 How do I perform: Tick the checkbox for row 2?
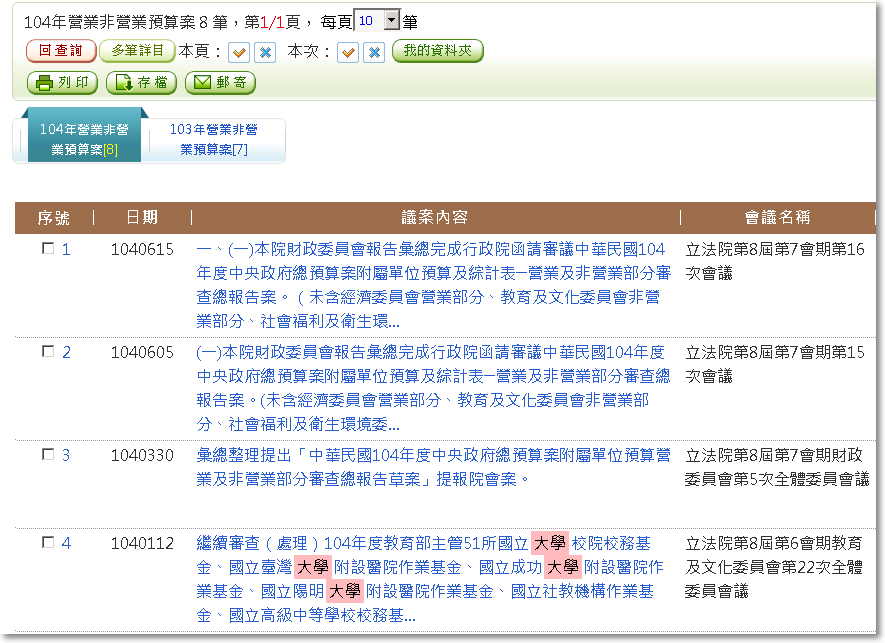pos(48,352)
